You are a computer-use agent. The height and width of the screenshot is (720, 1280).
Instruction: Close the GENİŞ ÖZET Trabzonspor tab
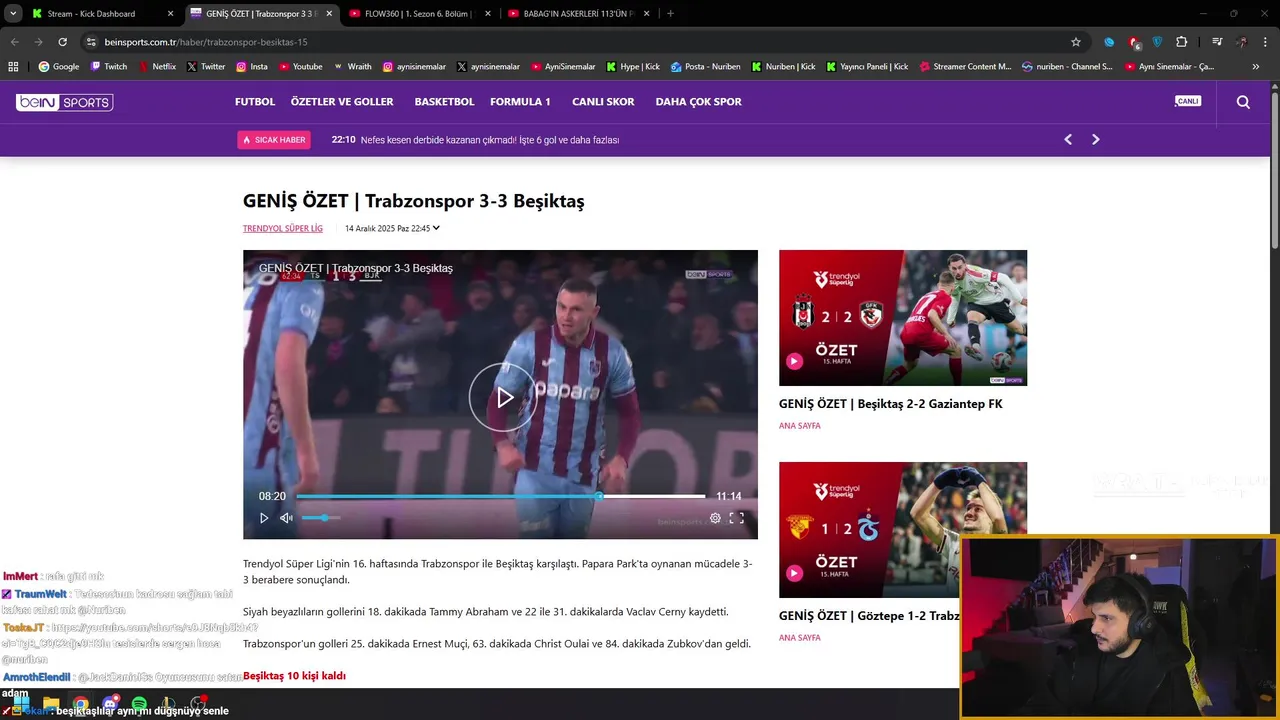coord(329,14)
